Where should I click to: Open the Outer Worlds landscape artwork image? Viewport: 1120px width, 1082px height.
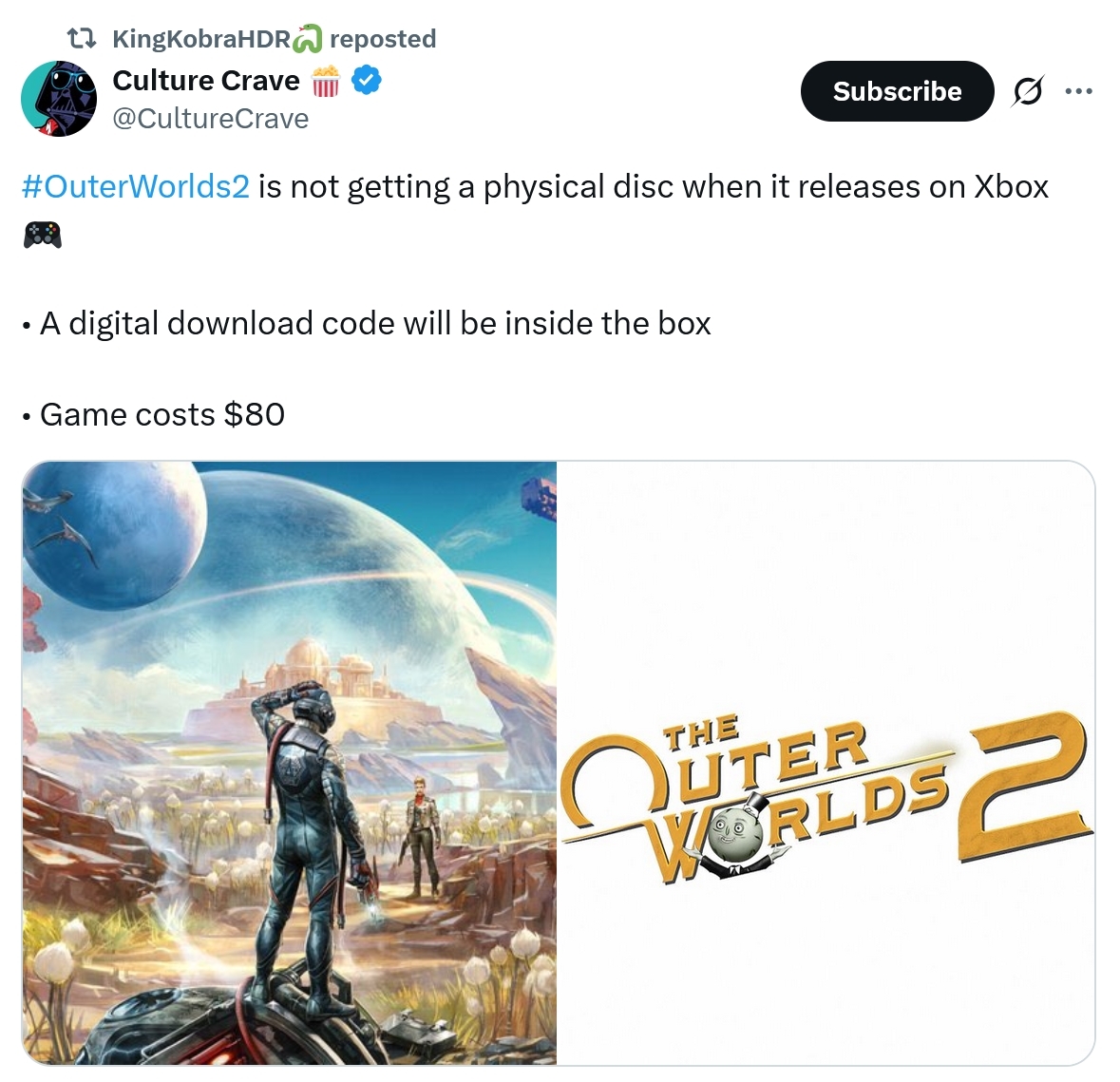pos(290,763)
